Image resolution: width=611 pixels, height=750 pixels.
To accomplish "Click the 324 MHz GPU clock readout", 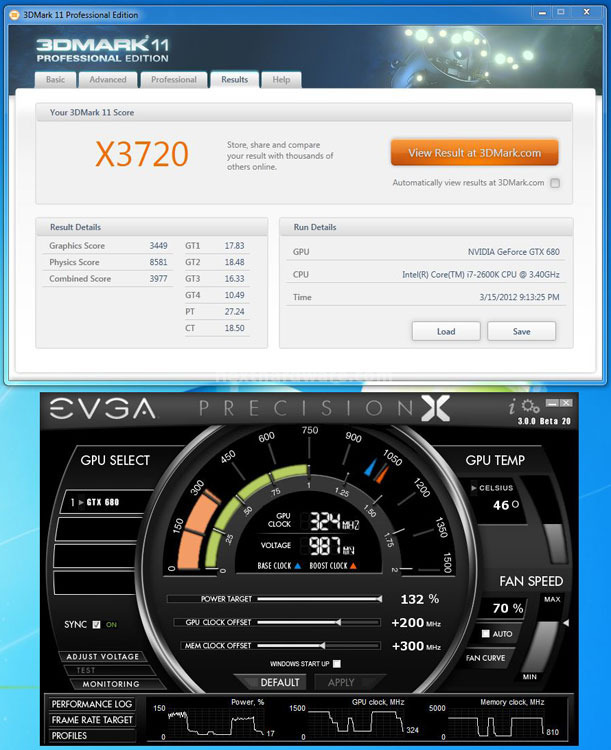I will (x=334, y=521).
